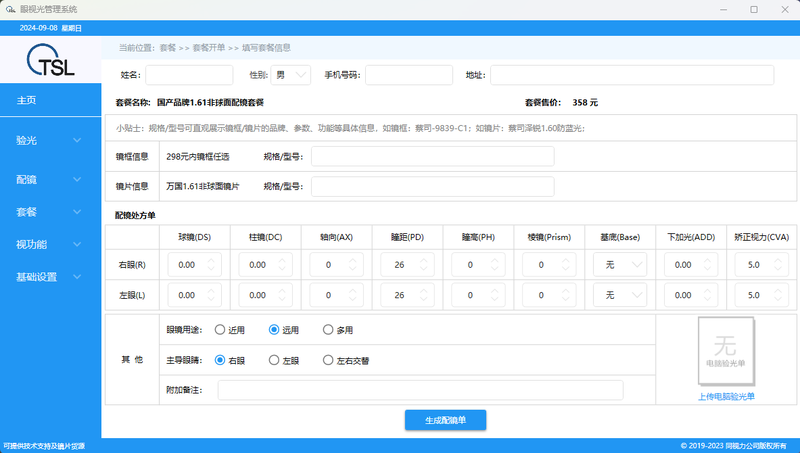
Task: Decrease left eye 矫正视力(CVA) value
Action: (x=778, y=299)
